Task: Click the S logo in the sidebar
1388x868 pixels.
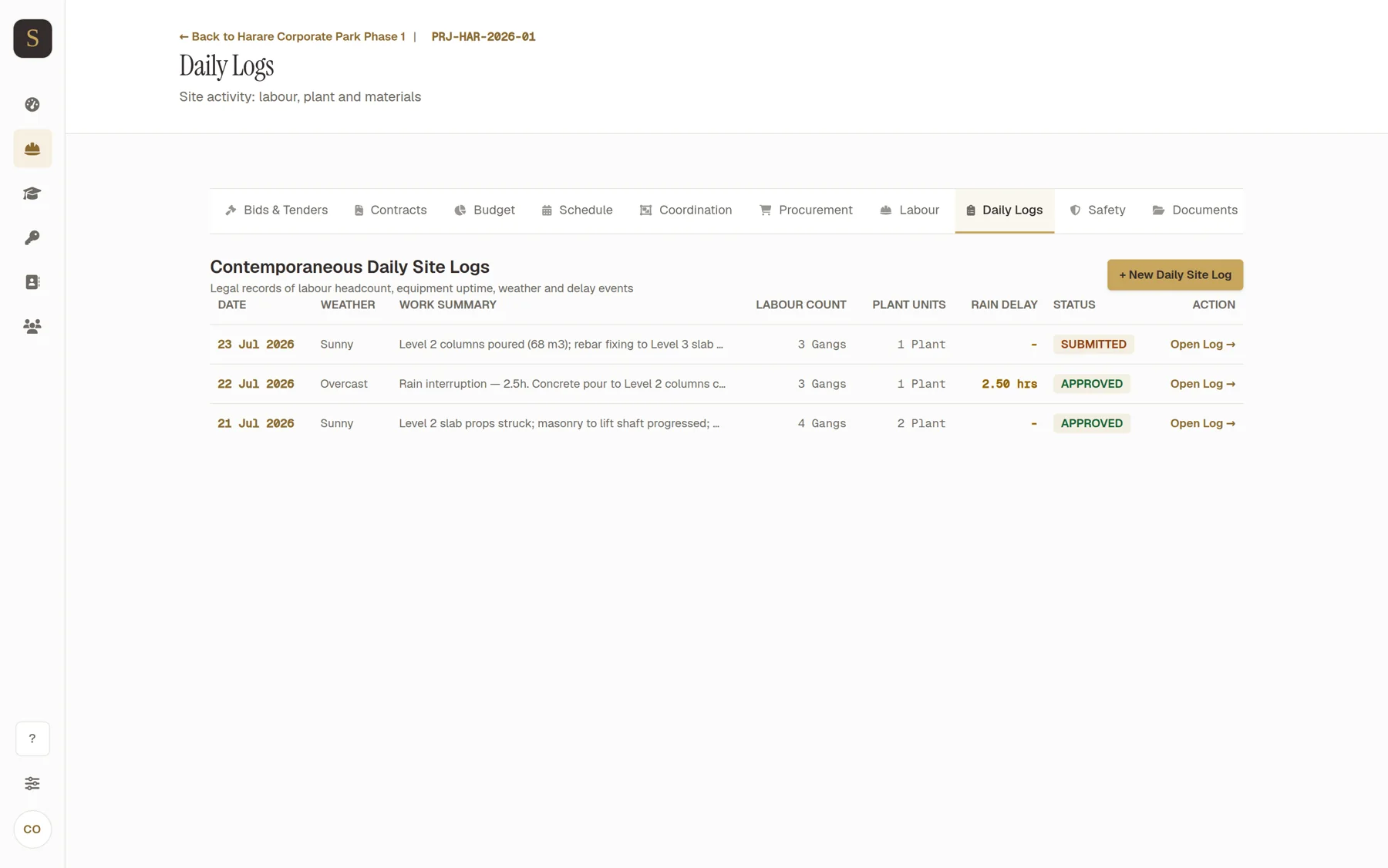Action: [x=32, y=39]
